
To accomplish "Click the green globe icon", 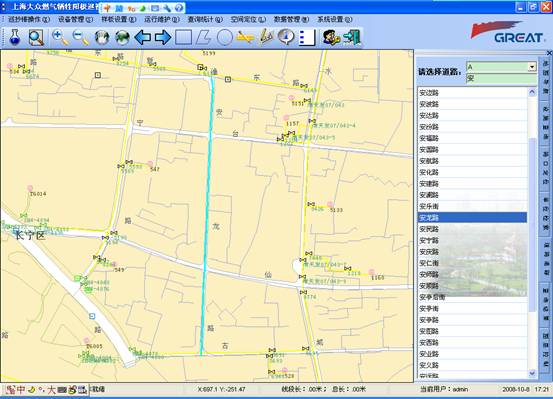I will 122,37.
